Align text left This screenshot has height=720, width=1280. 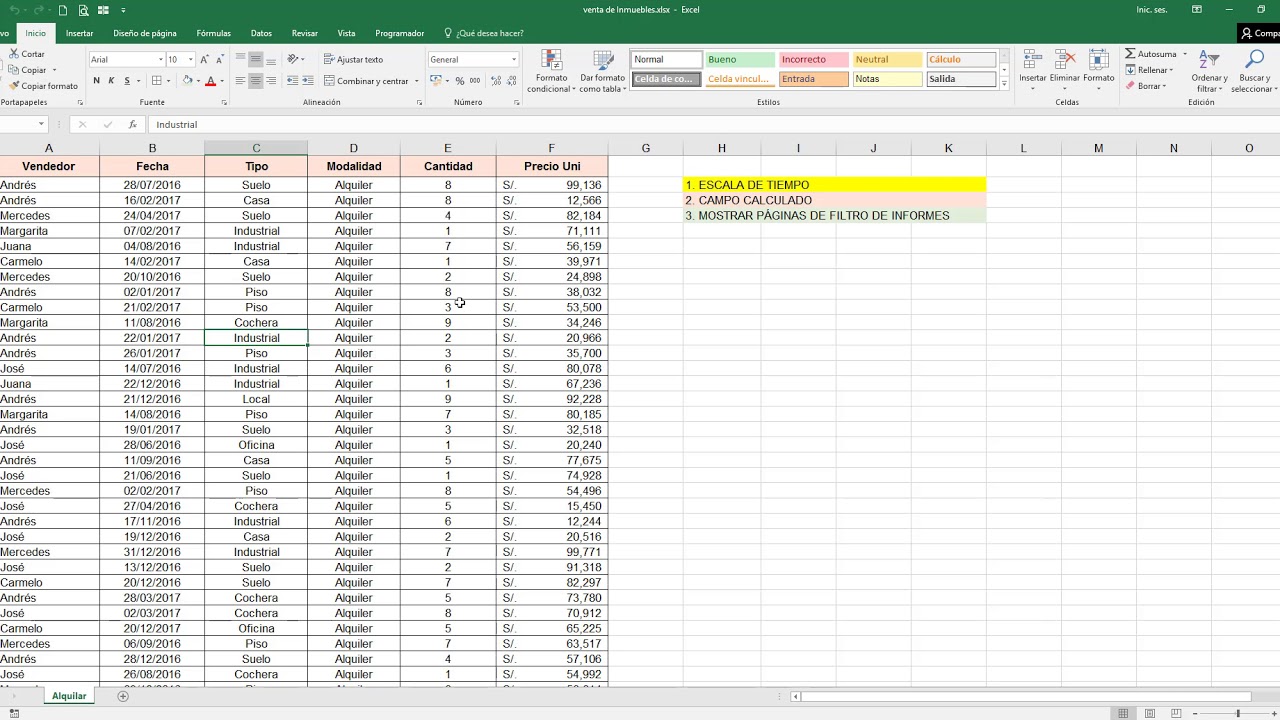tap(240, 81)
